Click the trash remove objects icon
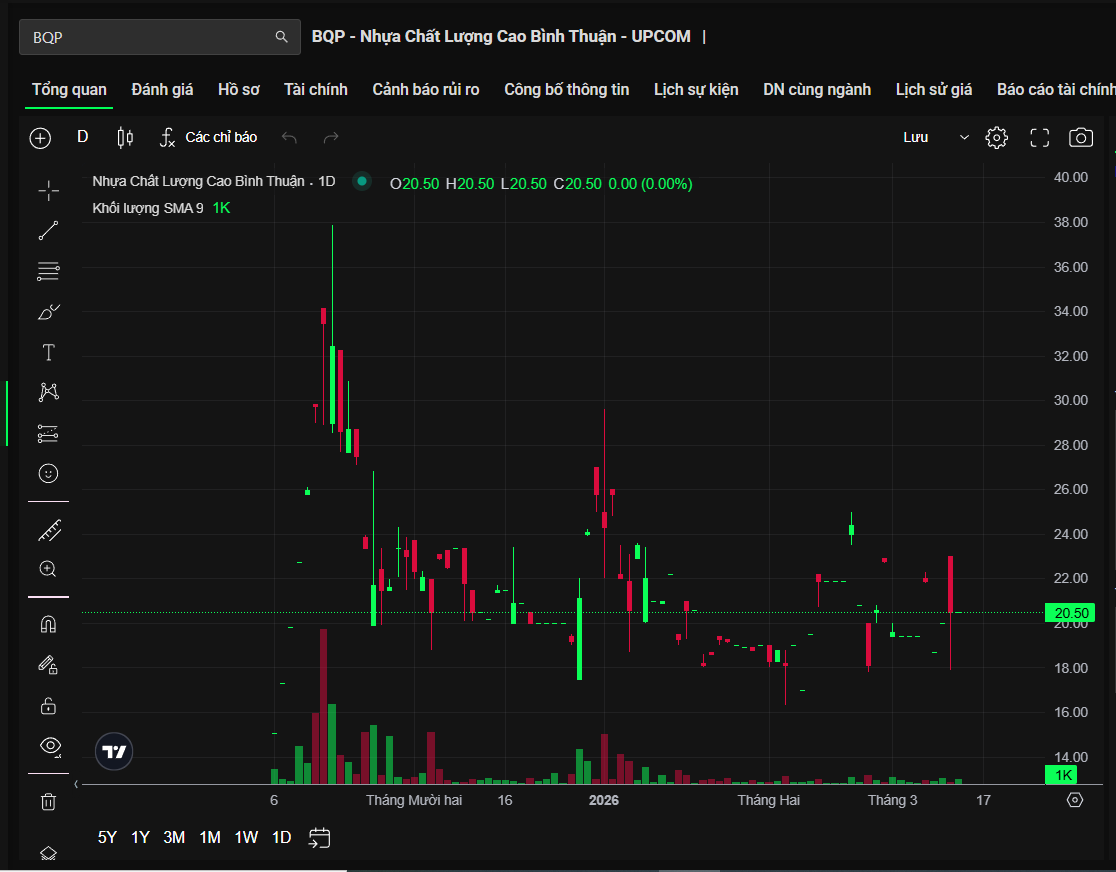The image size is (1116, 872). 48,801
